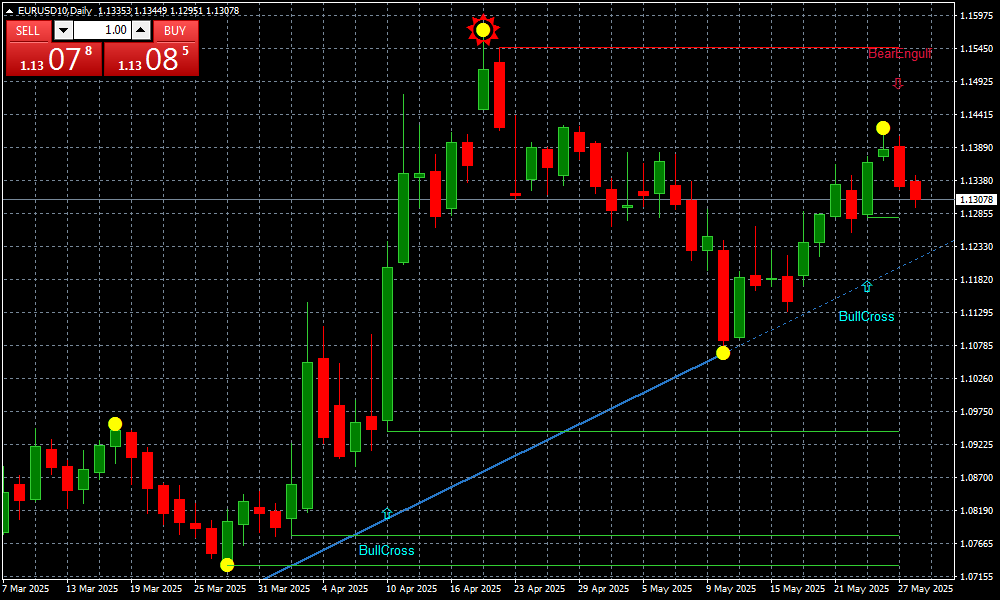This screenshot has height=600, width=1000.
Task: Click the BearEngulf text label
Action: [x=899, y=53]
